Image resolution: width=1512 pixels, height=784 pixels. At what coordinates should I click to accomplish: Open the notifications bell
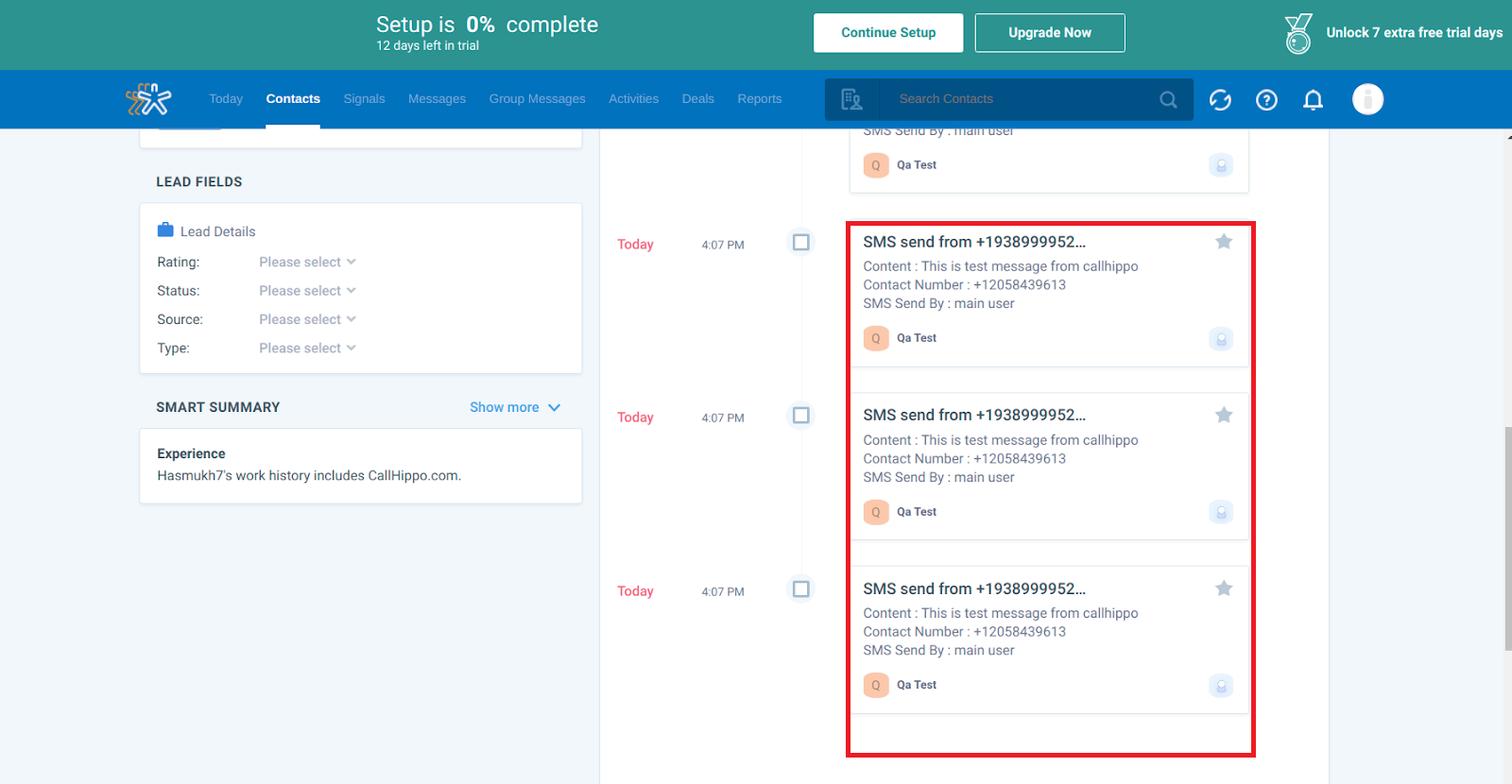(1313, 99)
